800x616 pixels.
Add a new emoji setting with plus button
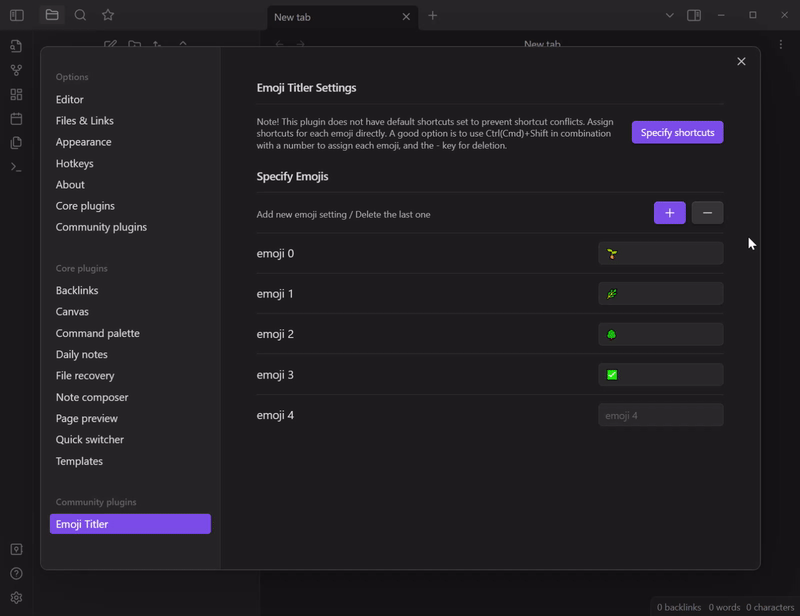click(669, 212)
